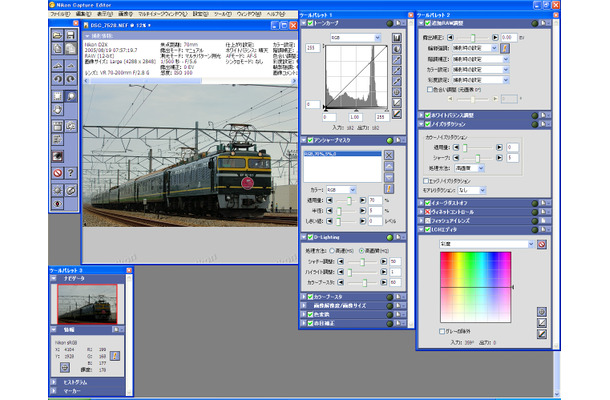Click the orange warning icon in the Unsharp Mask panel
Screen dimensions: 610x400
(x=389, y=189)
